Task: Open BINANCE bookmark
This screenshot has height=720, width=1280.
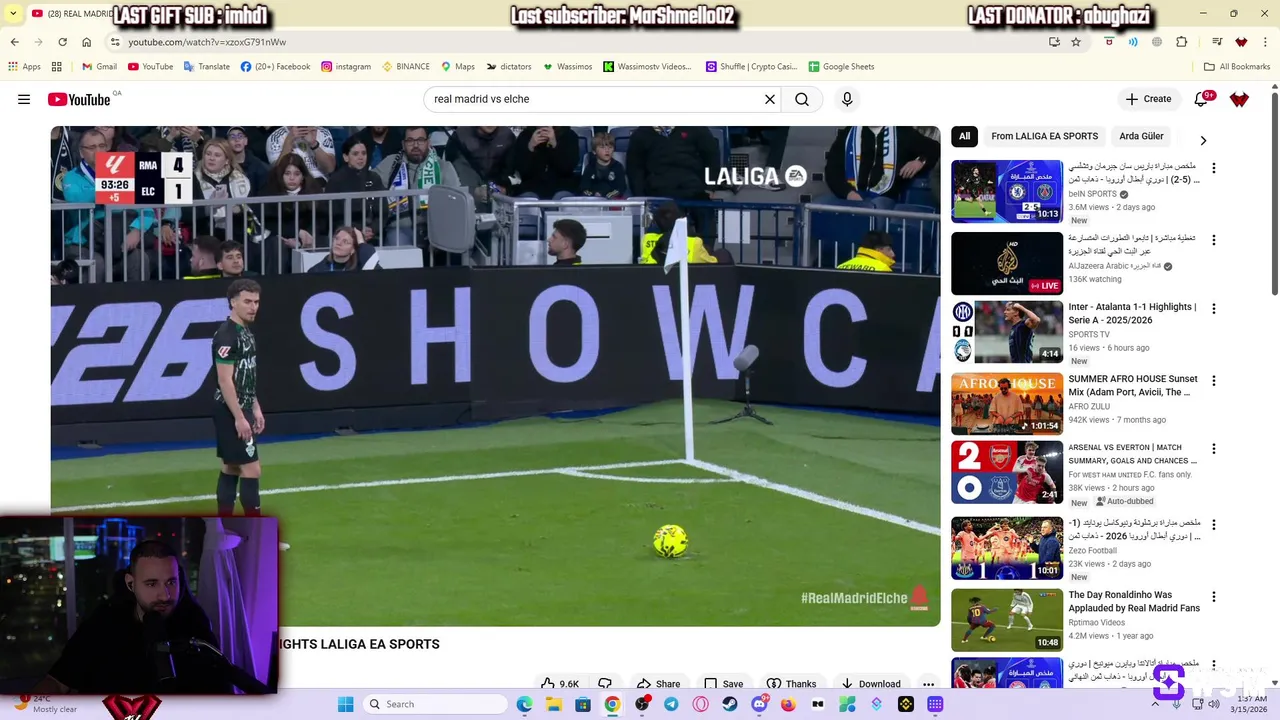Action: click(405, 67)
